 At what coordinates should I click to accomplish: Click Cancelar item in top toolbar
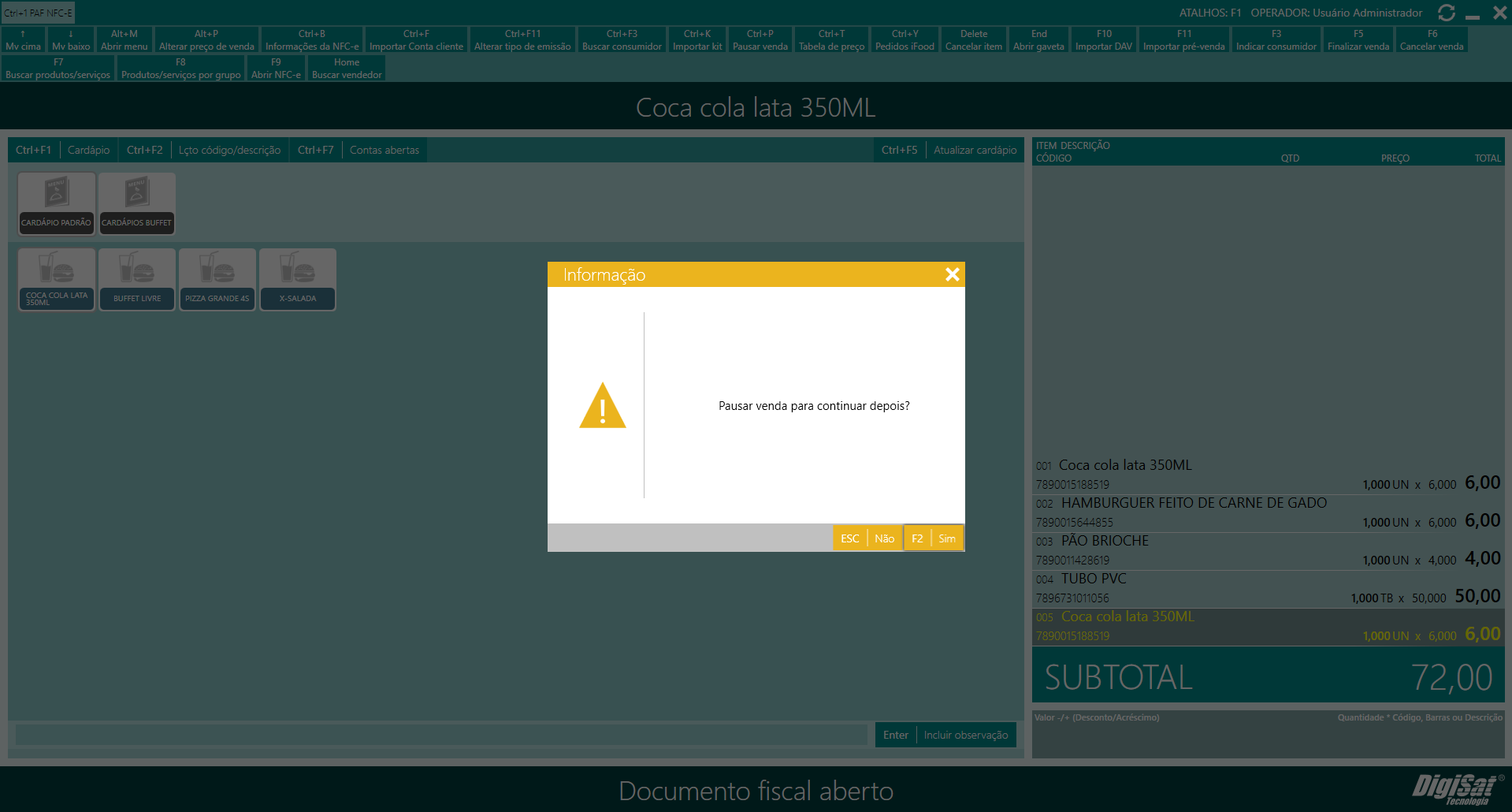tap(973, 40)
